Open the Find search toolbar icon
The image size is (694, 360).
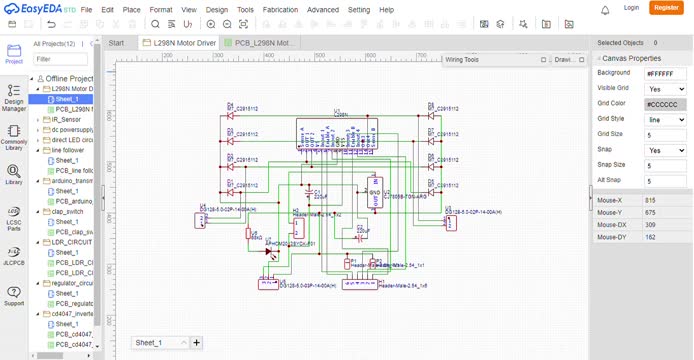click(x=155, y=24)
